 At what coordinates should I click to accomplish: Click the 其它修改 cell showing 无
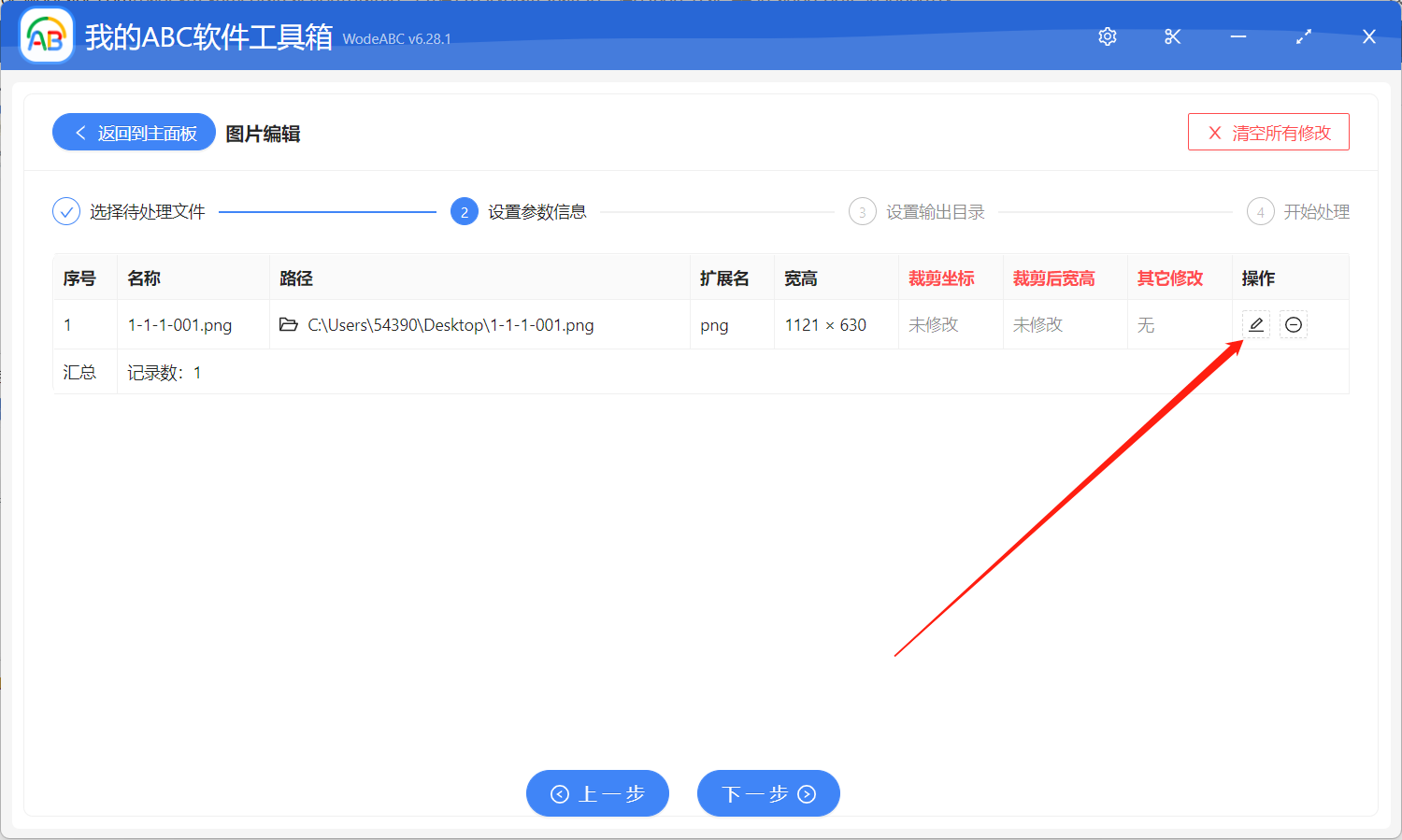coord(1146,324)
